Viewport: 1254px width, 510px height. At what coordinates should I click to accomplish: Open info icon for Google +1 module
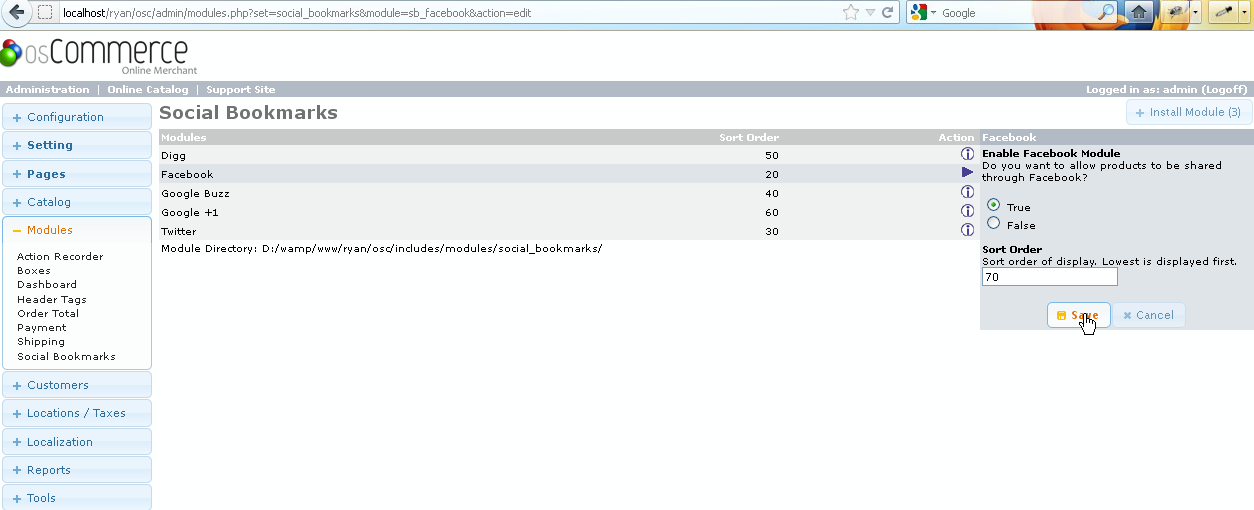(x=967, y=211)
